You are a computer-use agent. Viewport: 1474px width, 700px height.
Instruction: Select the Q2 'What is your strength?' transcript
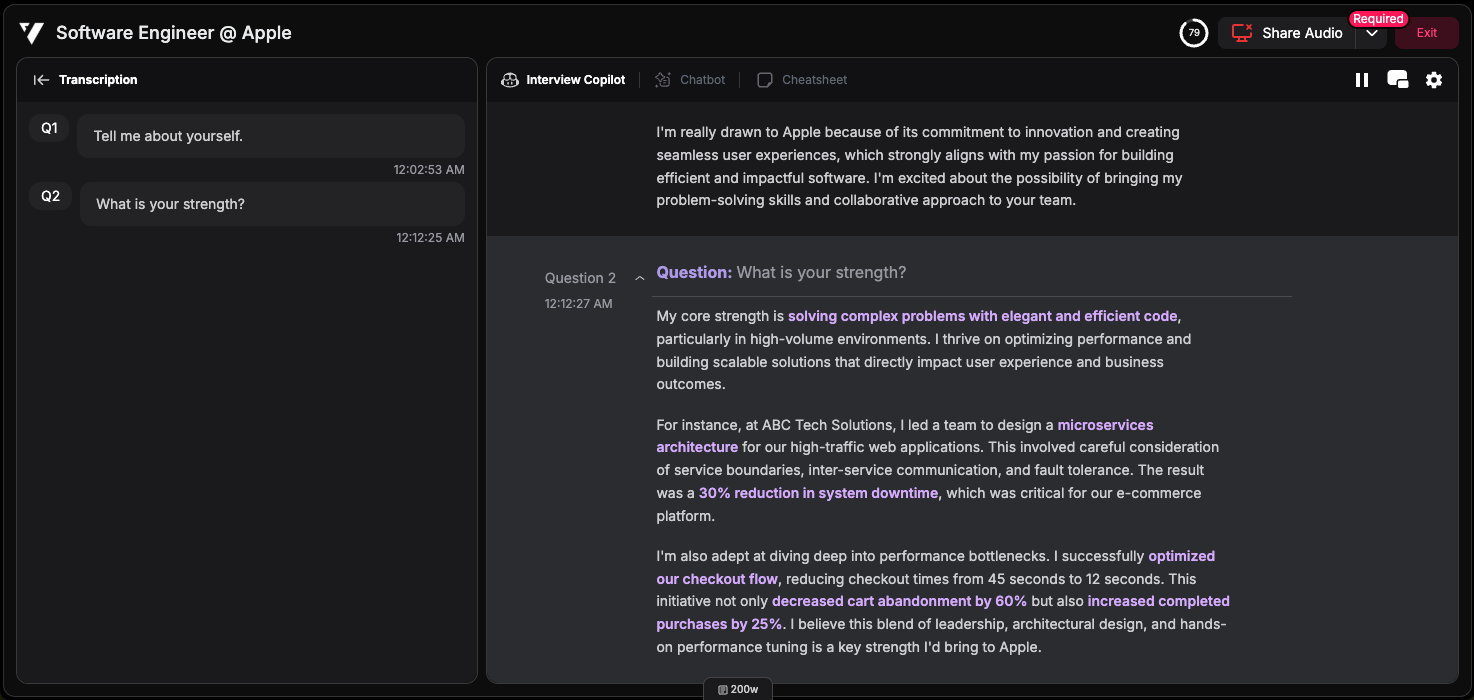272,204
